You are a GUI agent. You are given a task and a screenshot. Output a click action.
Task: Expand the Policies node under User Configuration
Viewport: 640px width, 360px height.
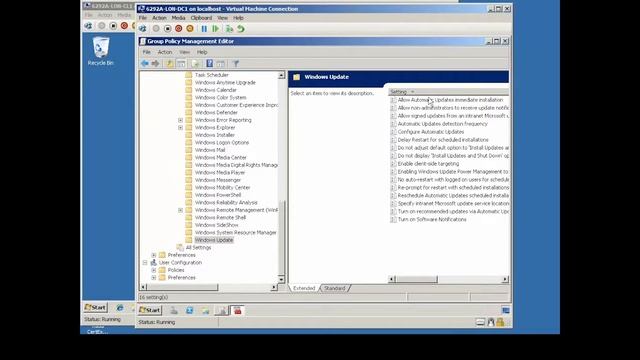[x=154, y=270]
